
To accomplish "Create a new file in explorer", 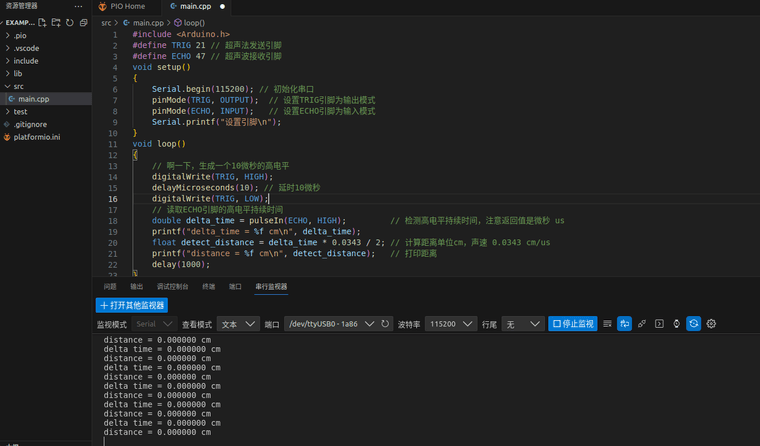I will click(x=42, y=22).
